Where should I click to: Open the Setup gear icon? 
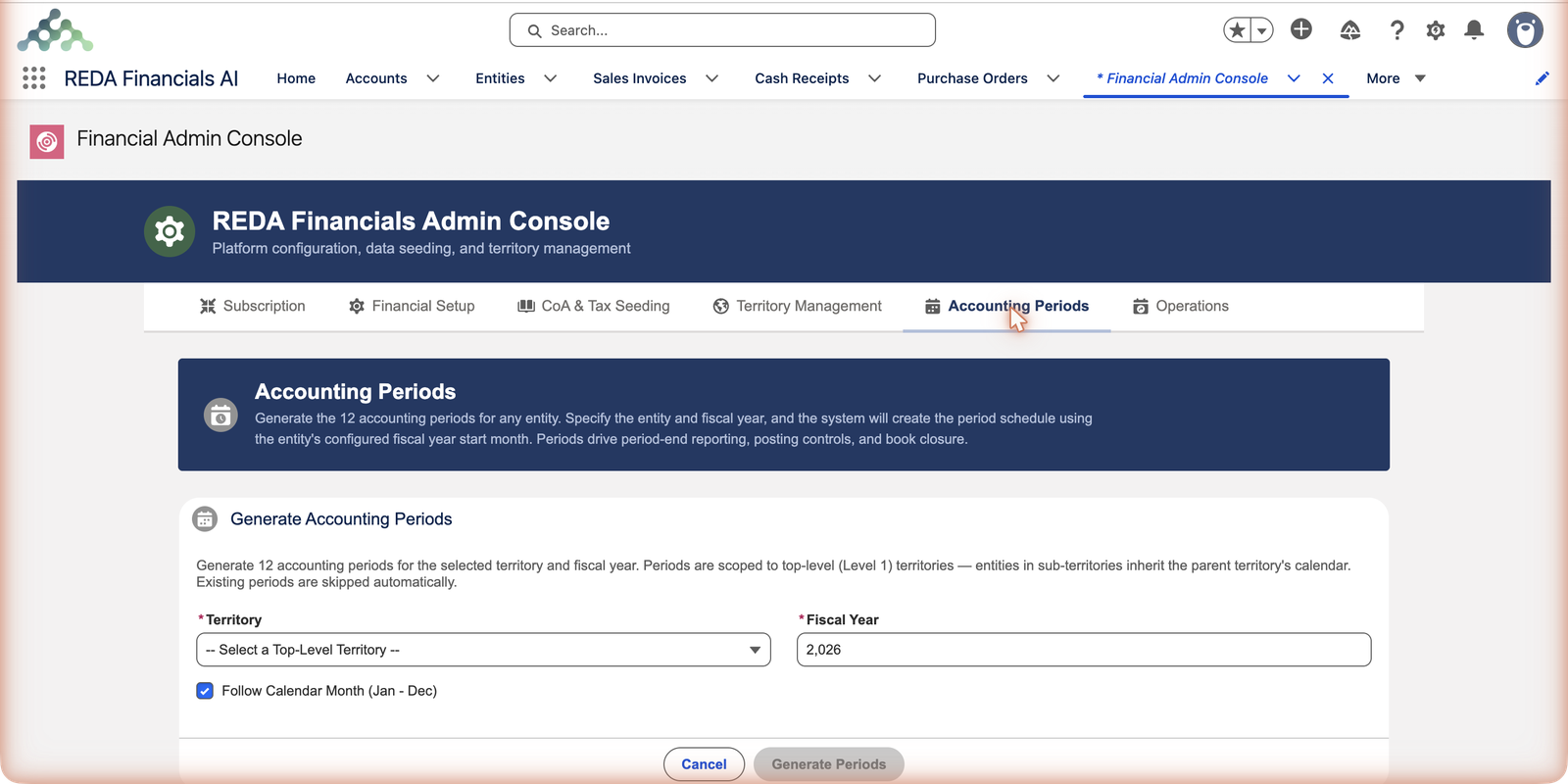(1436, 30)
